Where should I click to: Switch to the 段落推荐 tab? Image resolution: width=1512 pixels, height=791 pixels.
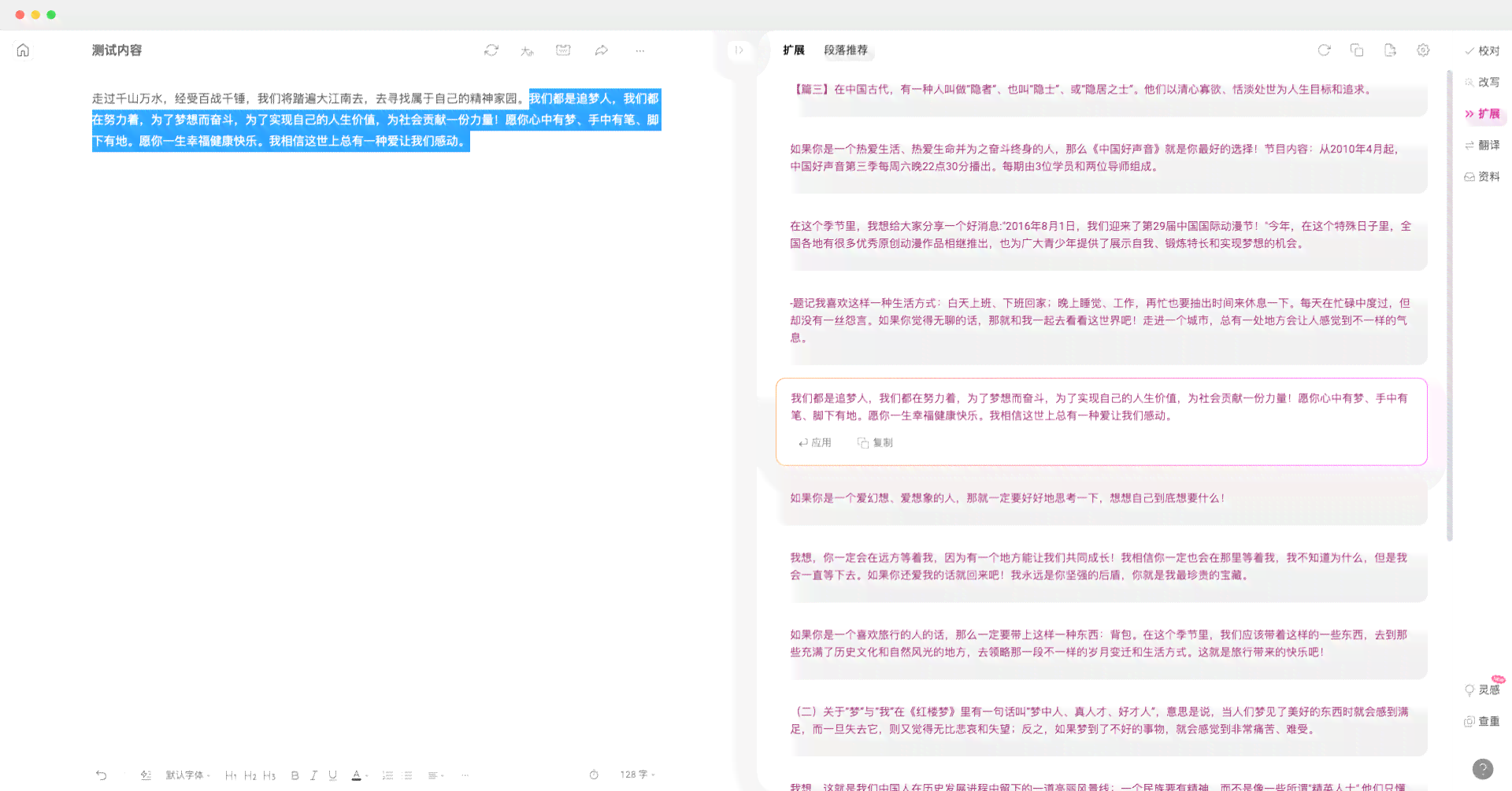846,50
